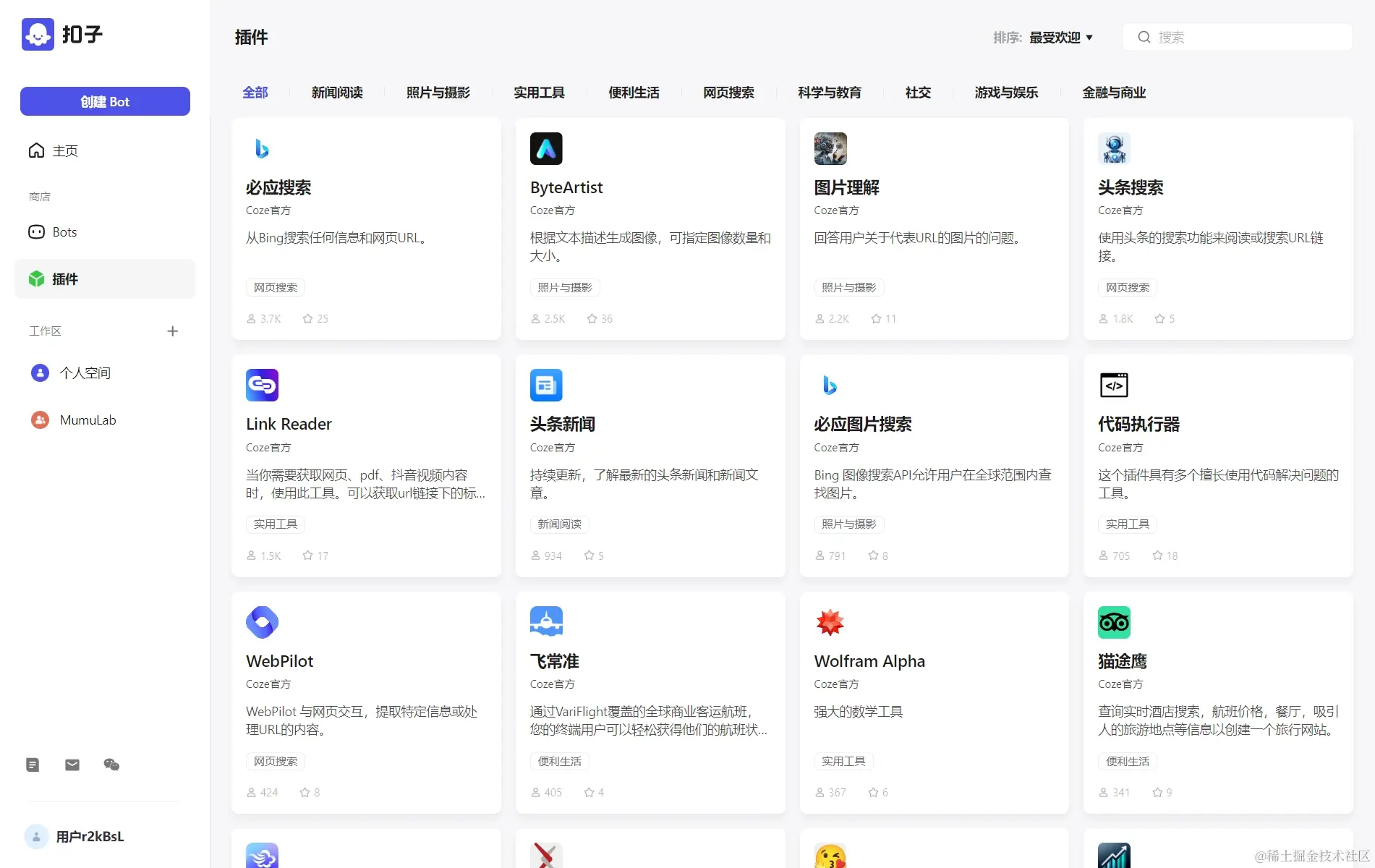Viewport: 1375px width, 868px height.
Task: Open the 必应图片搜索 plugin icon
Action: 830,385
